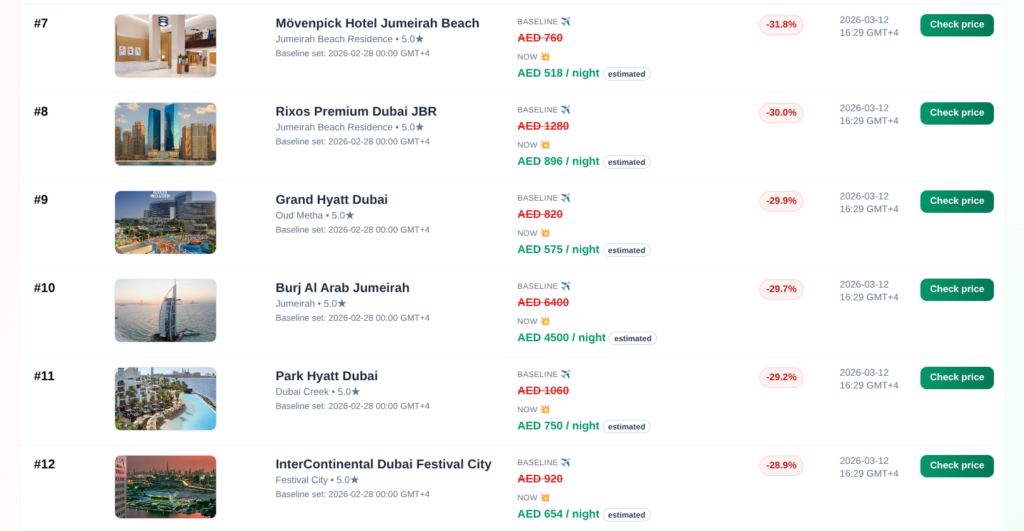Click the burst icon beside Grand Hyatt NOW label
The height and width of the screenshot is (531, 1024).
click(545, 233)
